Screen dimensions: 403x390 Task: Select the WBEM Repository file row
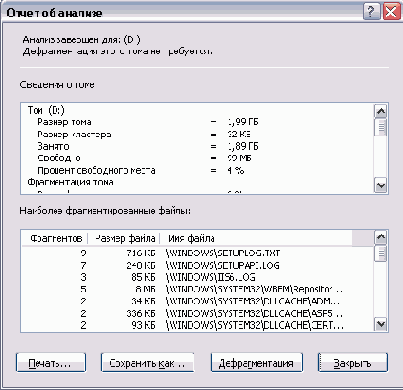(197, 289)
